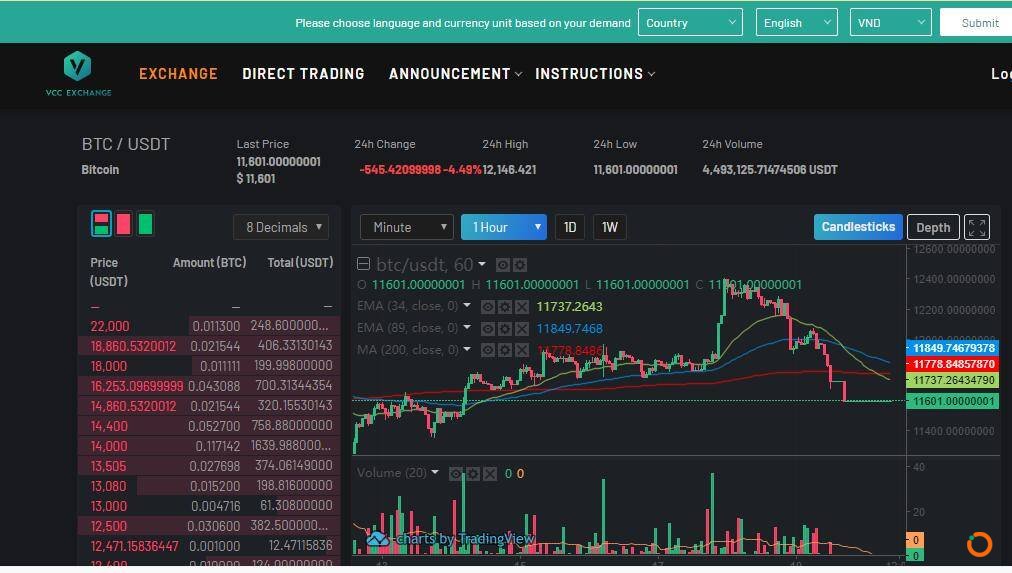Click the 11778.84857870 red price label
This screenshot has height=573, width=1012.
(x=953, y=365)
